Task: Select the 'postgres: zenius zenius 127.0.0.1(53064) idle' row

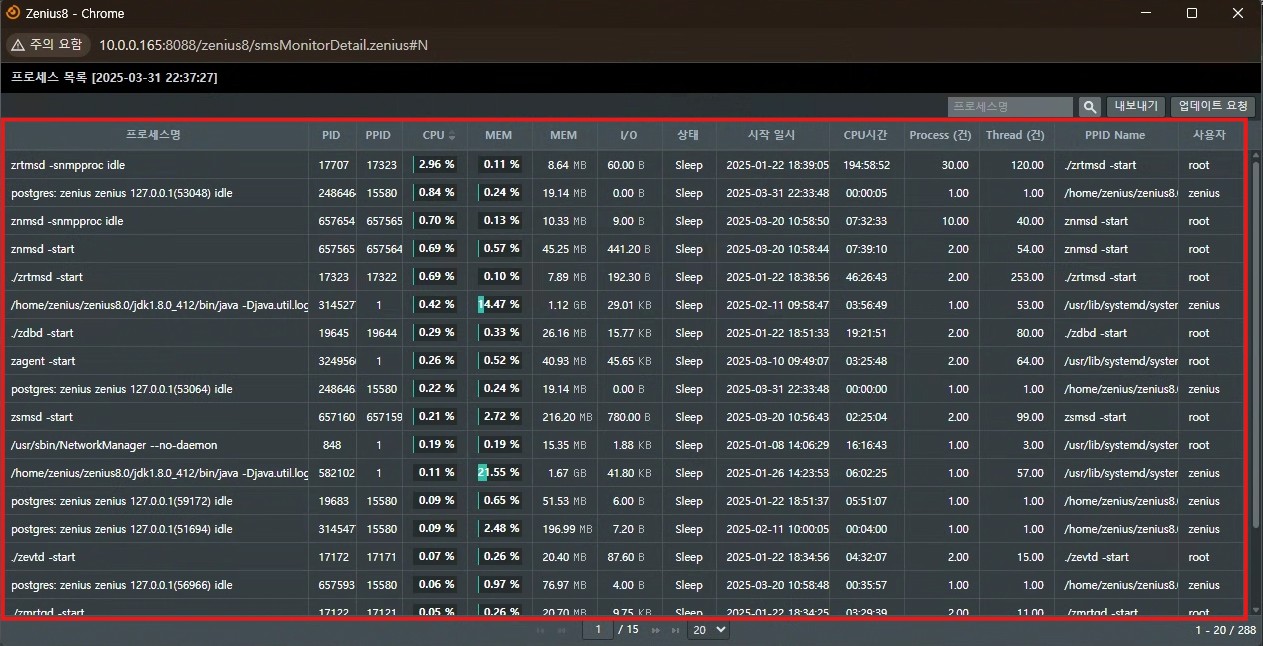Action: coord(625,389)
